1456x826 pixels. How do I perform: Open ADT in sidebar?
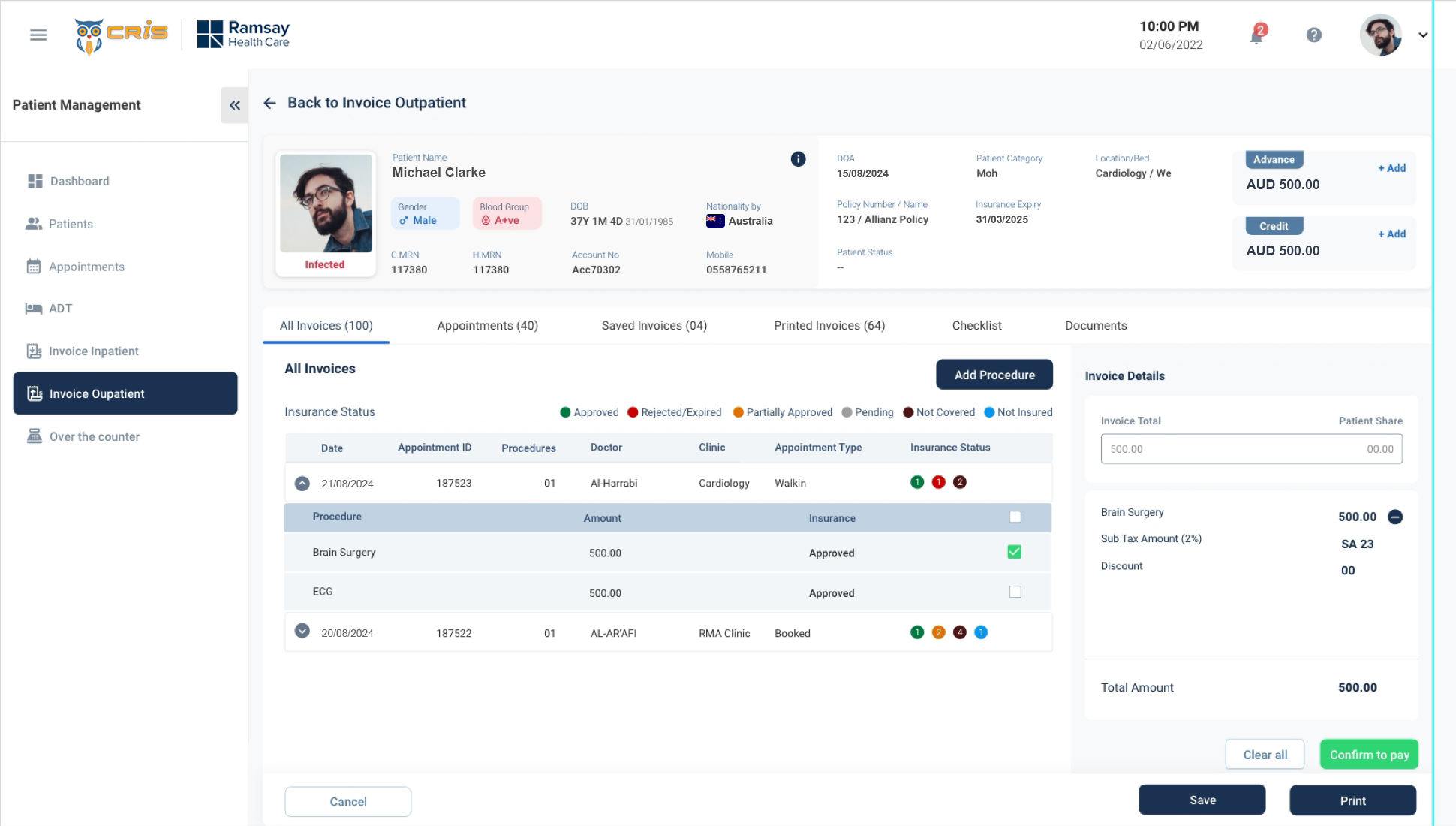pyautogui.click(x=60, y=309)
